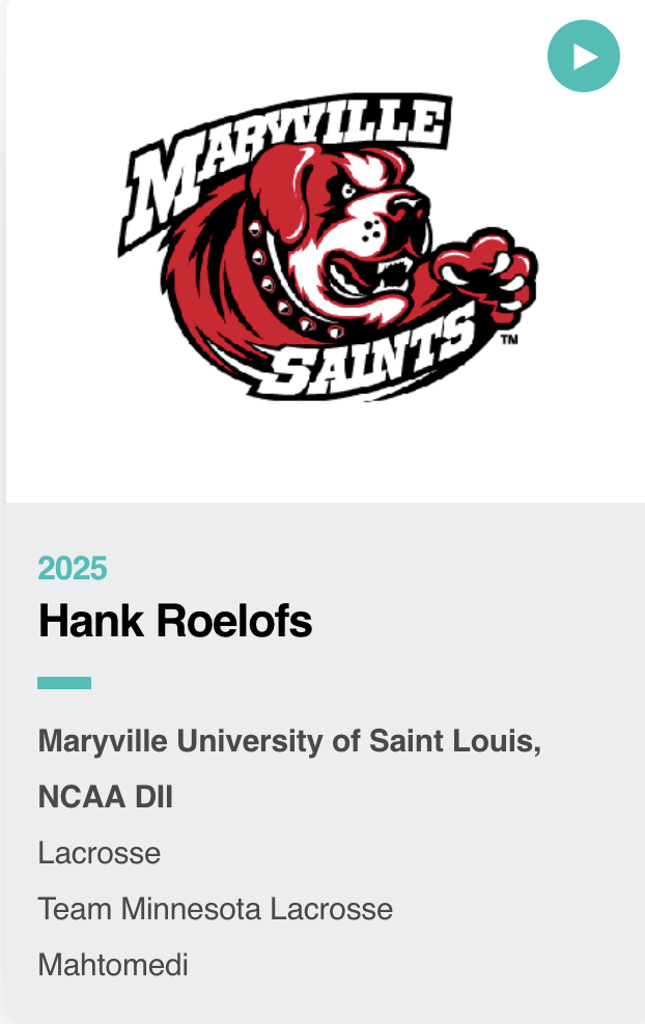
Task: Click the Team Minnesota Lacrosse club name
Action: tap(215, 909)
